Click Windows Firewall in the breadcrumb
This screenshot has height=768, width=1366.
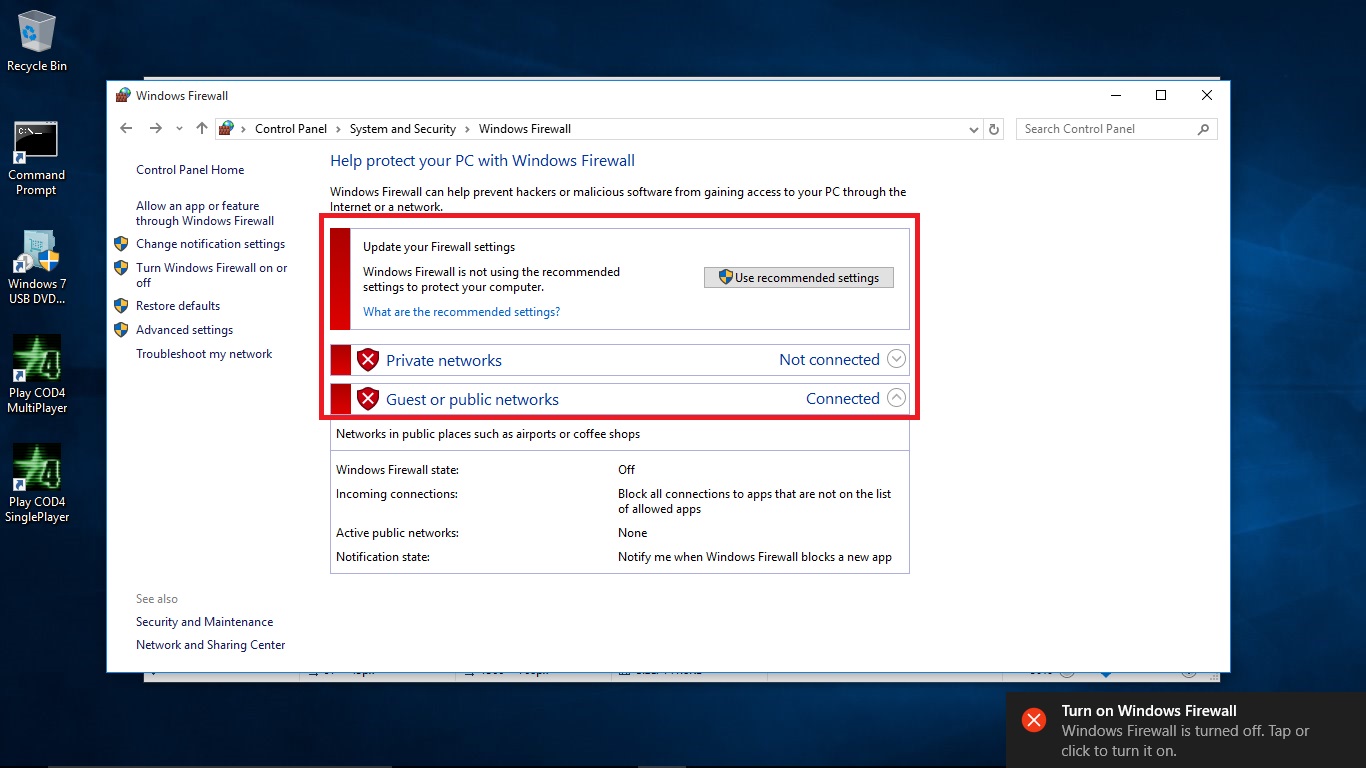pyautogui.click(x=525, y=129)
